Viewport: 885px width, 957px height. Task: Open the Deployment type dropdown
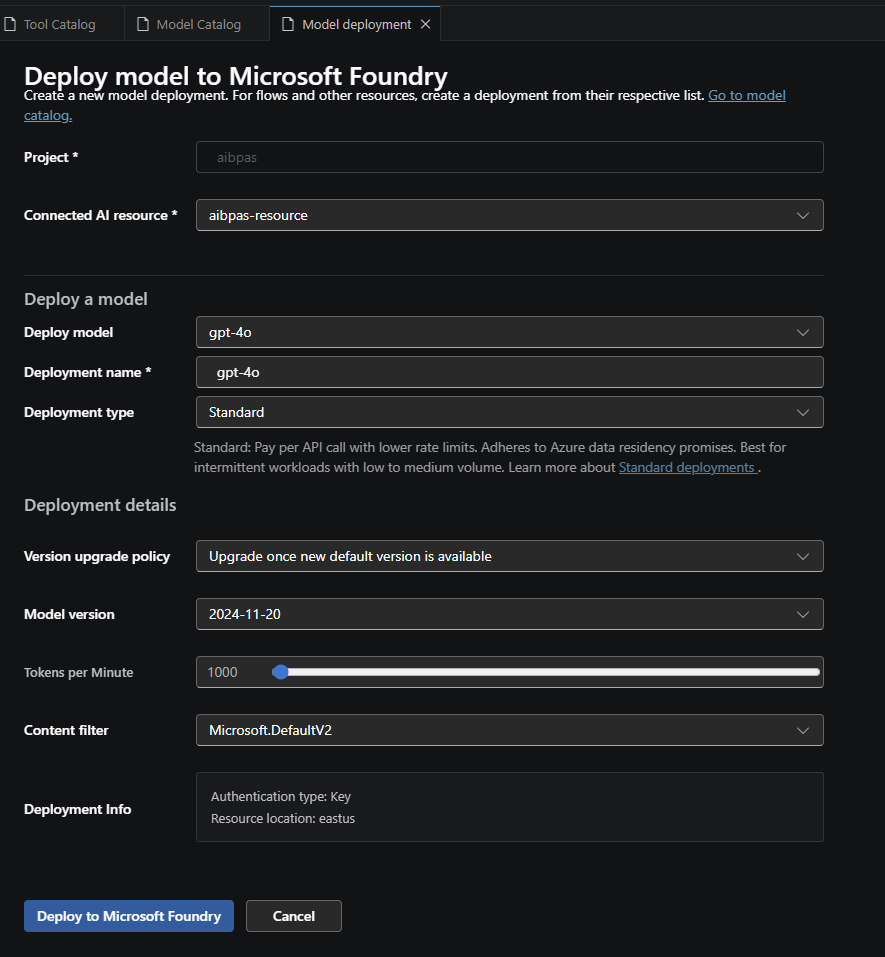509,412
